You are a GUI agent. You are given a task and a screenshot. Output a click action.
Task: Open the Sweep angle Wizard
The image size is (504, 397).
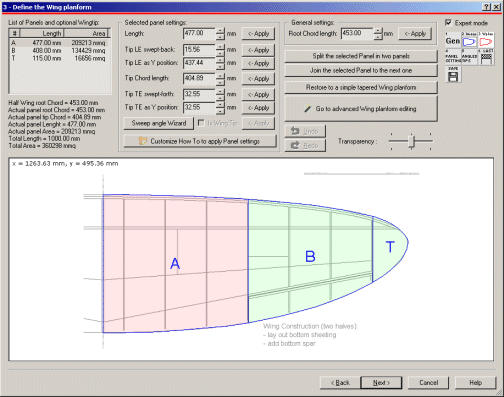(159, 123)
